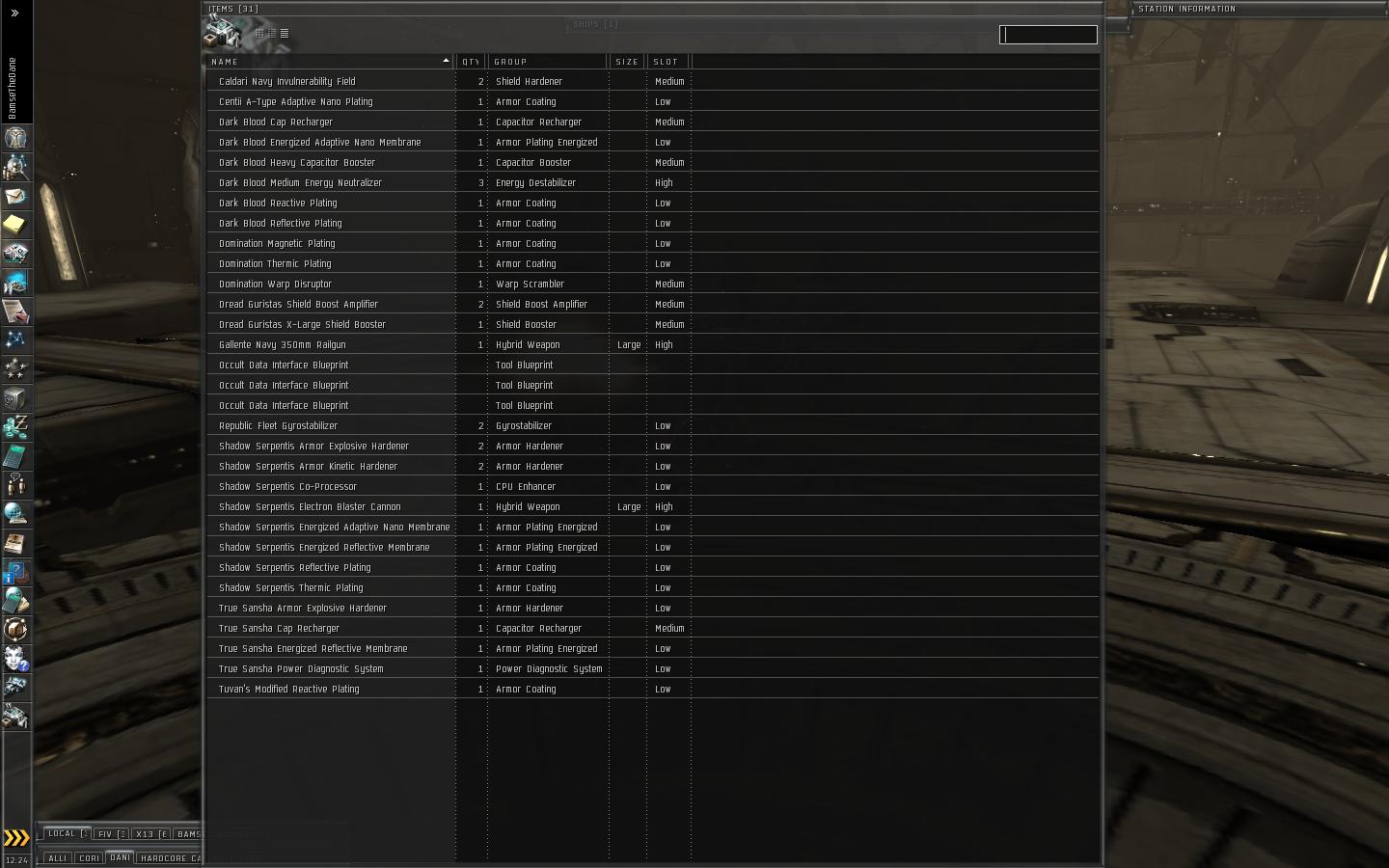Switch inventory to details view
Viewport: 1389px width, 868px height.
pyautogui.click(x=272, y=33)
